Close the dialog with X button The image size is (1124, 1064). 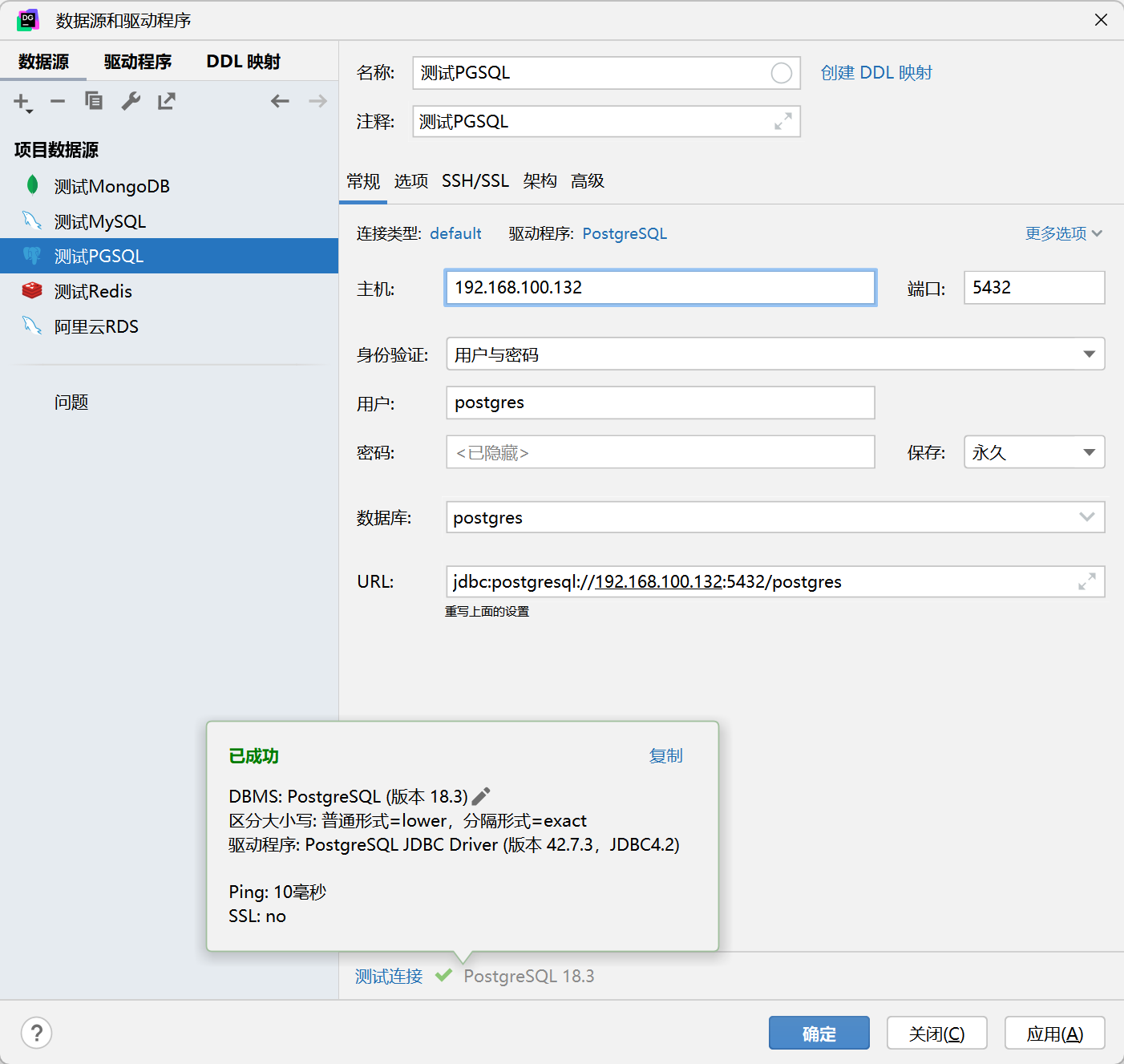(x=1101, y=20)
